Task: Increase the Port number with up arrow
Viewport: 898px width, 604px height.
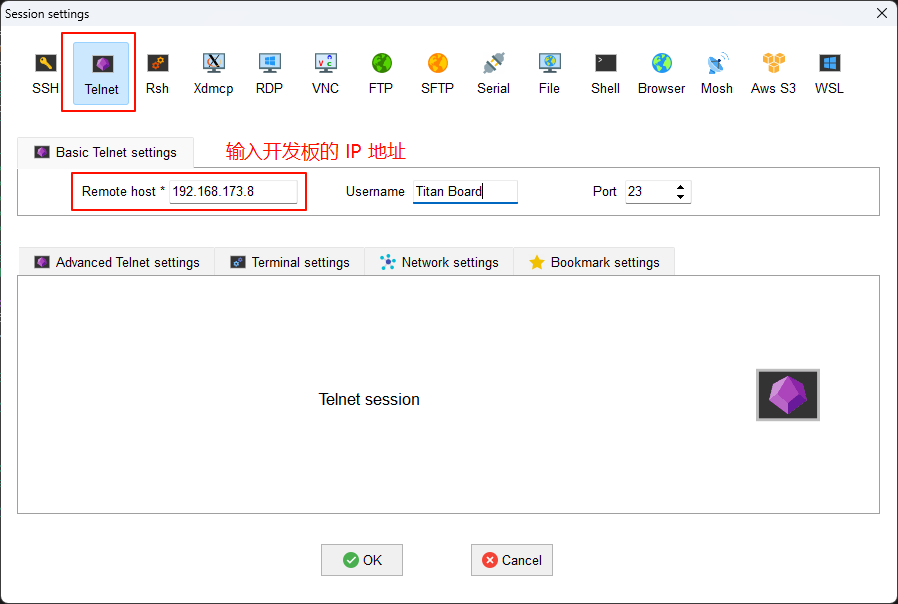Action: point(681,186)
